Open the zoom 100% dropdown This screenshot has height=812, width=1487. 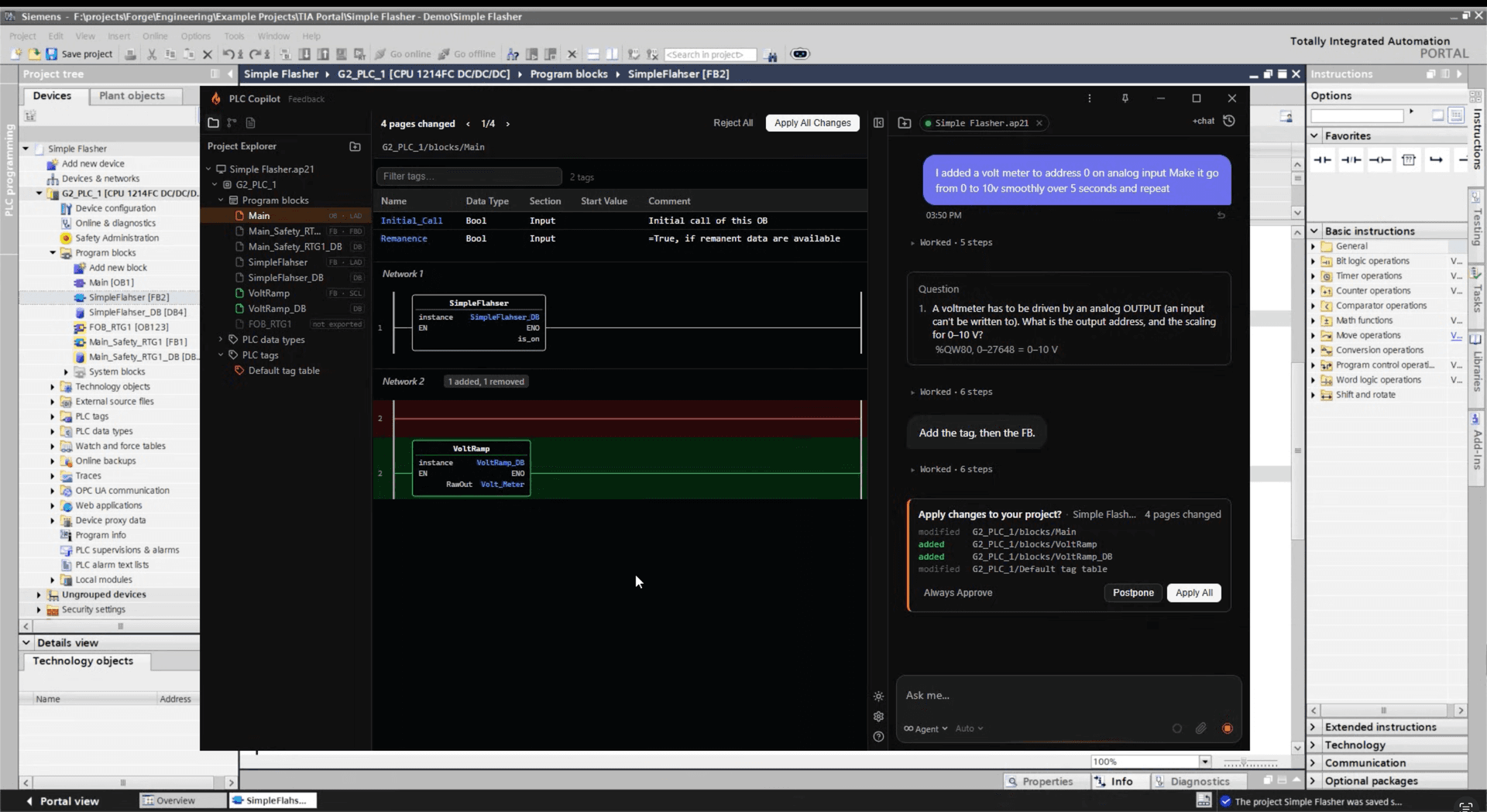1205,762
